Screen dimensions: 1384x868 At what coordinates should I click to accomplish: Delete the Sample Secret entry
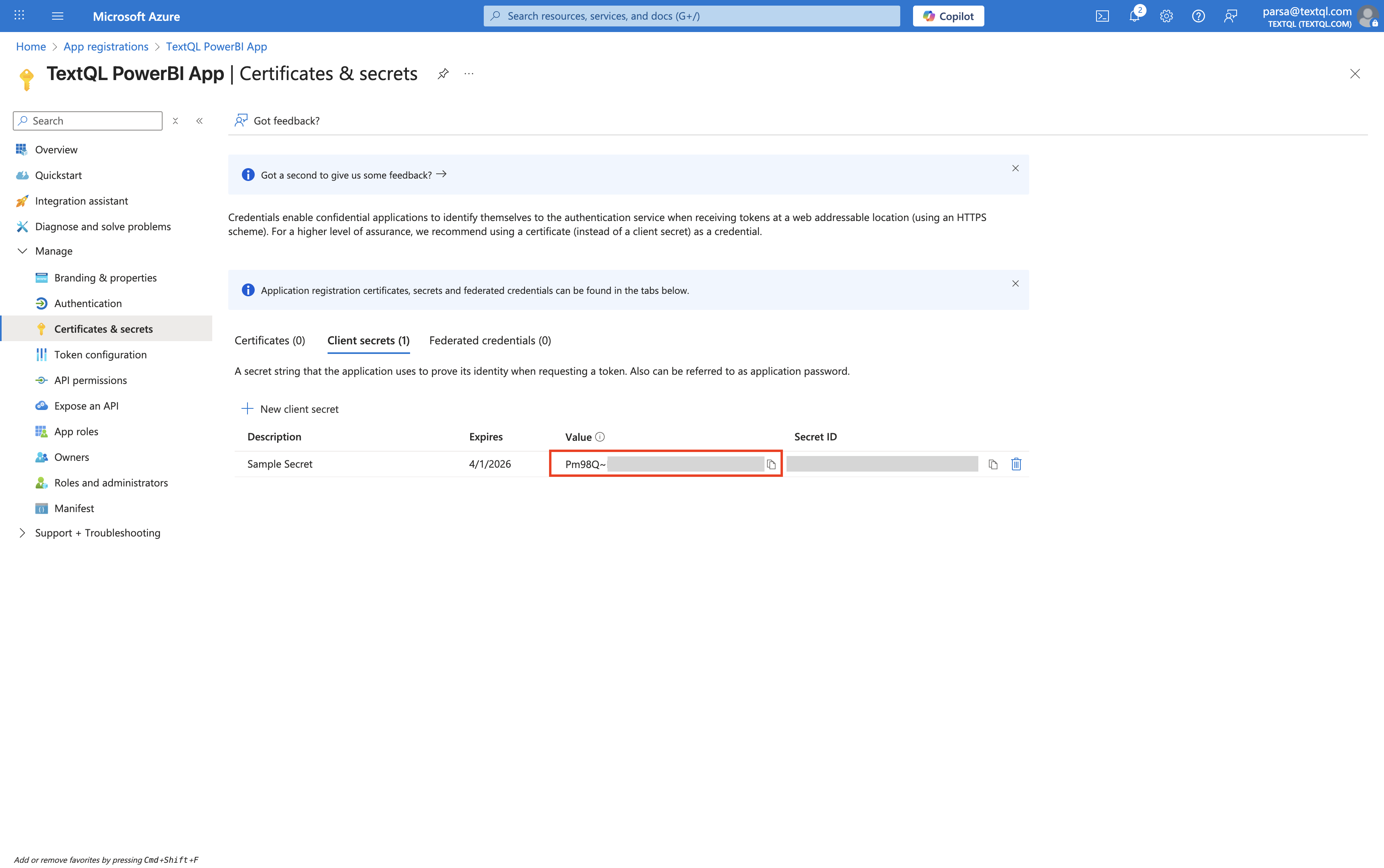click(x=1016, y=464)
